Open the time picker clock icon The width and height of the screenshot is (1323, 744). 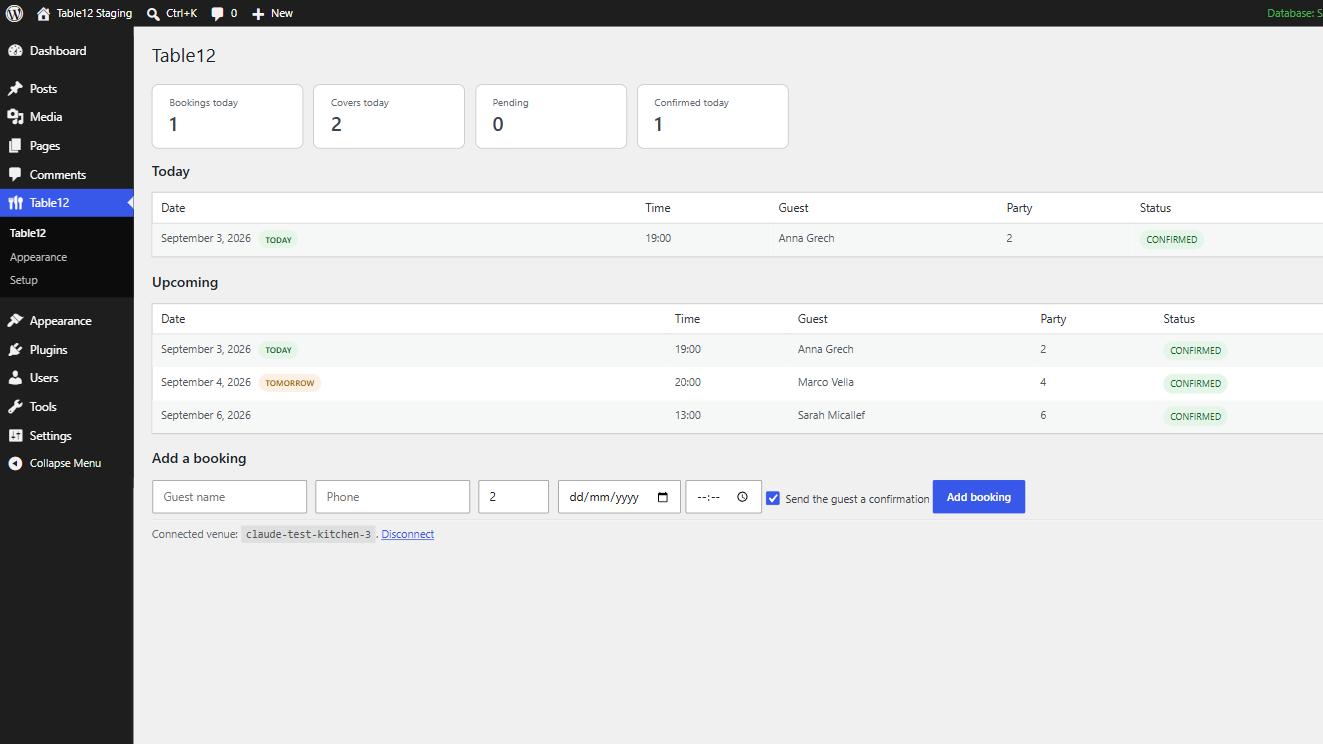[x=742, y=497]
